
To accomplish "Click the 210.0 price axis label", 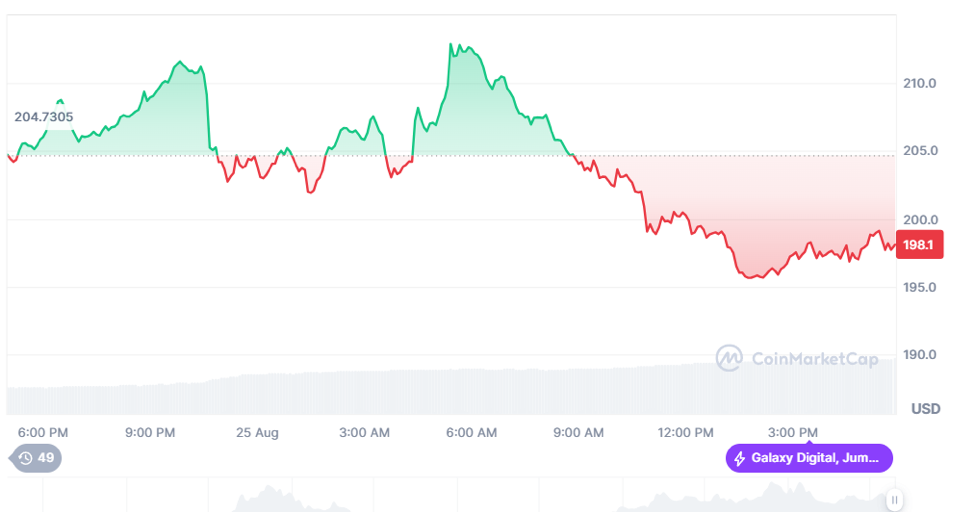I will click(919, 83).
